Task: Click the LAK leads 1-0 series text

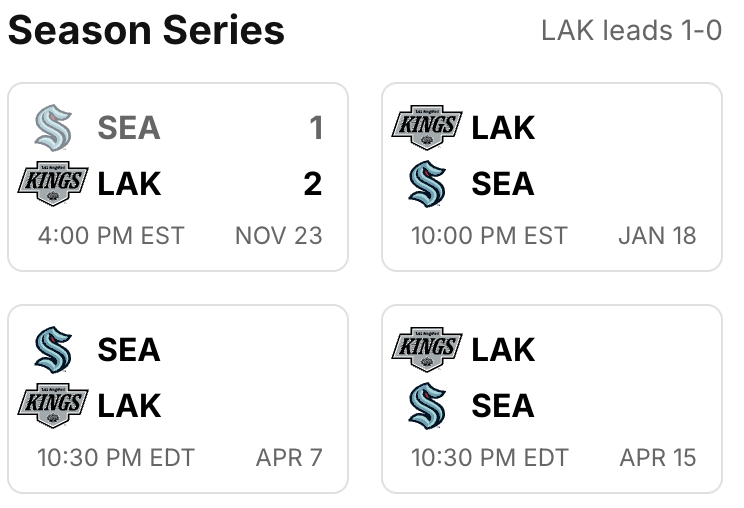Action: pos(632,30)
